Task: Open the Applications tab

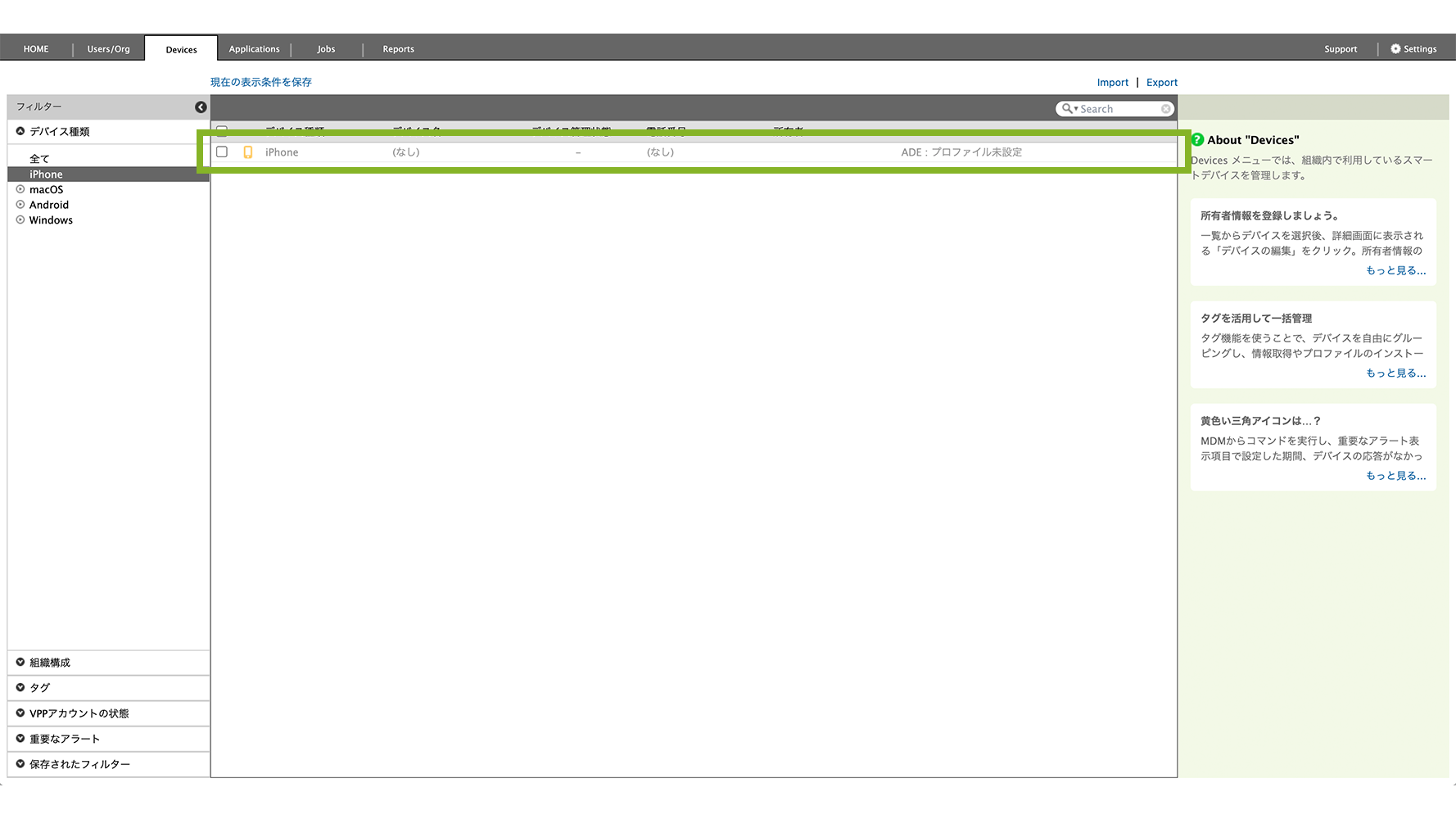Action: [x=254, y=49]
